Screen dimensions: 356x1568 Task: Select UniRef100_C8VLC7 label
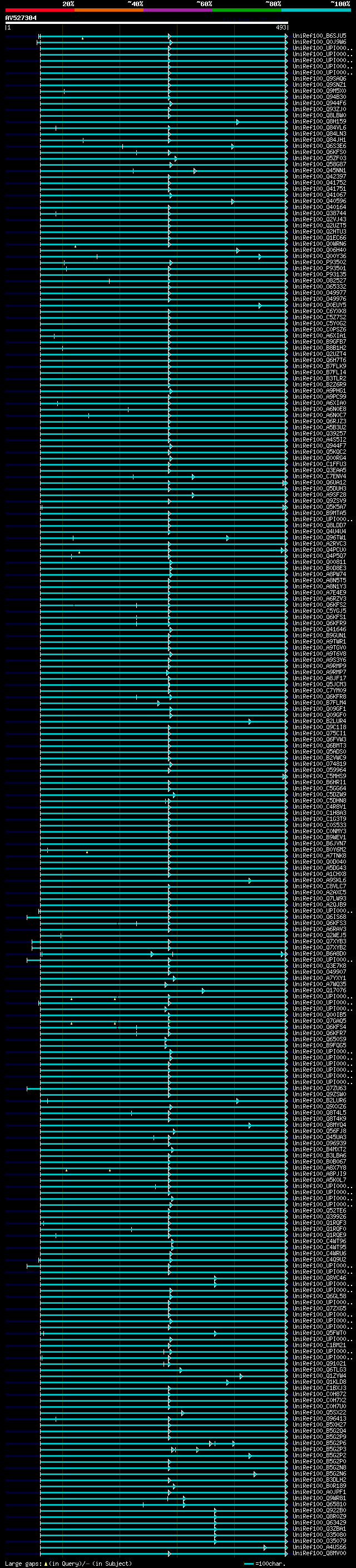pyautogui.click(x=319, y=887)
